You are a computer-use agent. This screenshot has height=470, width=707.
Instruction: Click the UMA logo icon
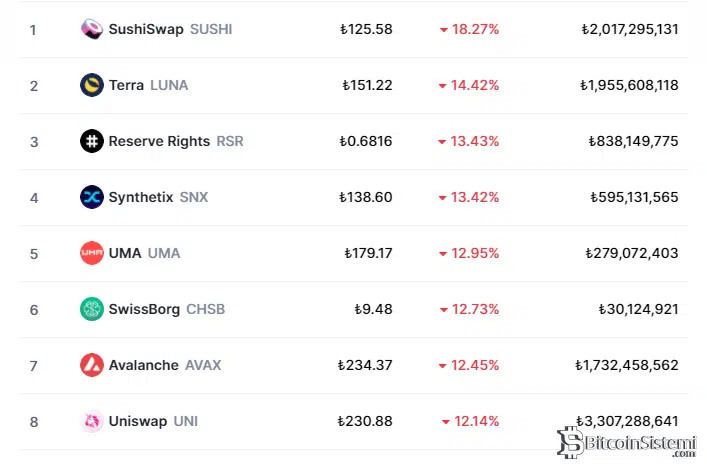click(92, 253)
